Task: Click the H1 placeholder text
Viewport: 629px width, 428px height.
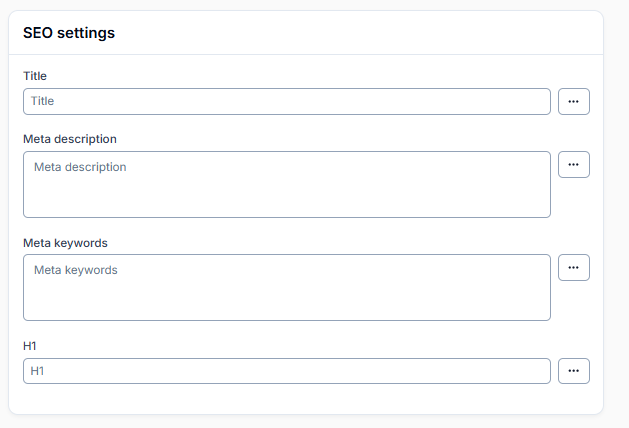Action: pyautogui.click(x=37, y=371)
